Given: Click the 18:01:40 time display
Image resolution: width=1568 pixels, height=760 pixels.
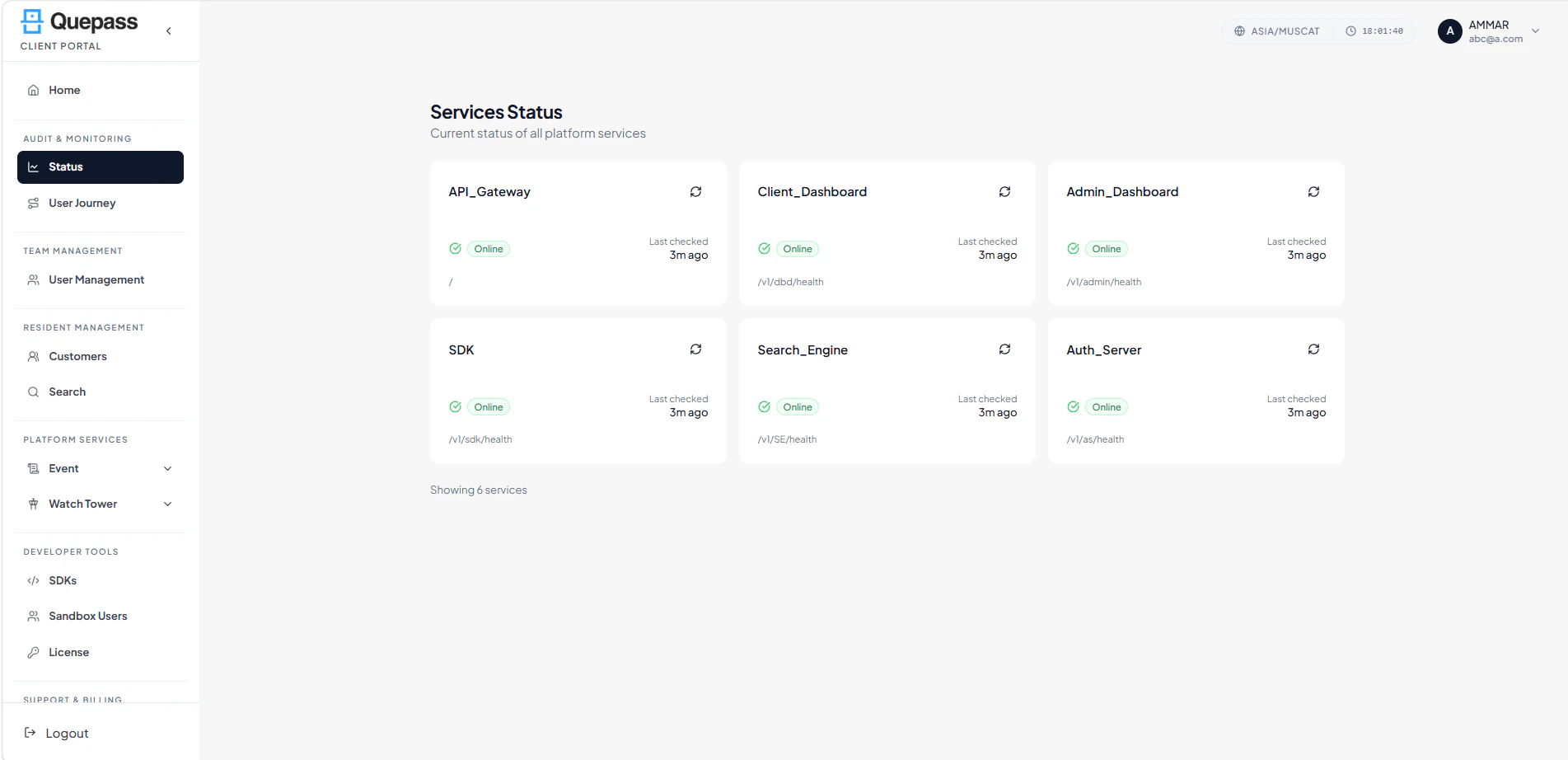Looking at the screenshot, I should click(x=1383, y=31).
